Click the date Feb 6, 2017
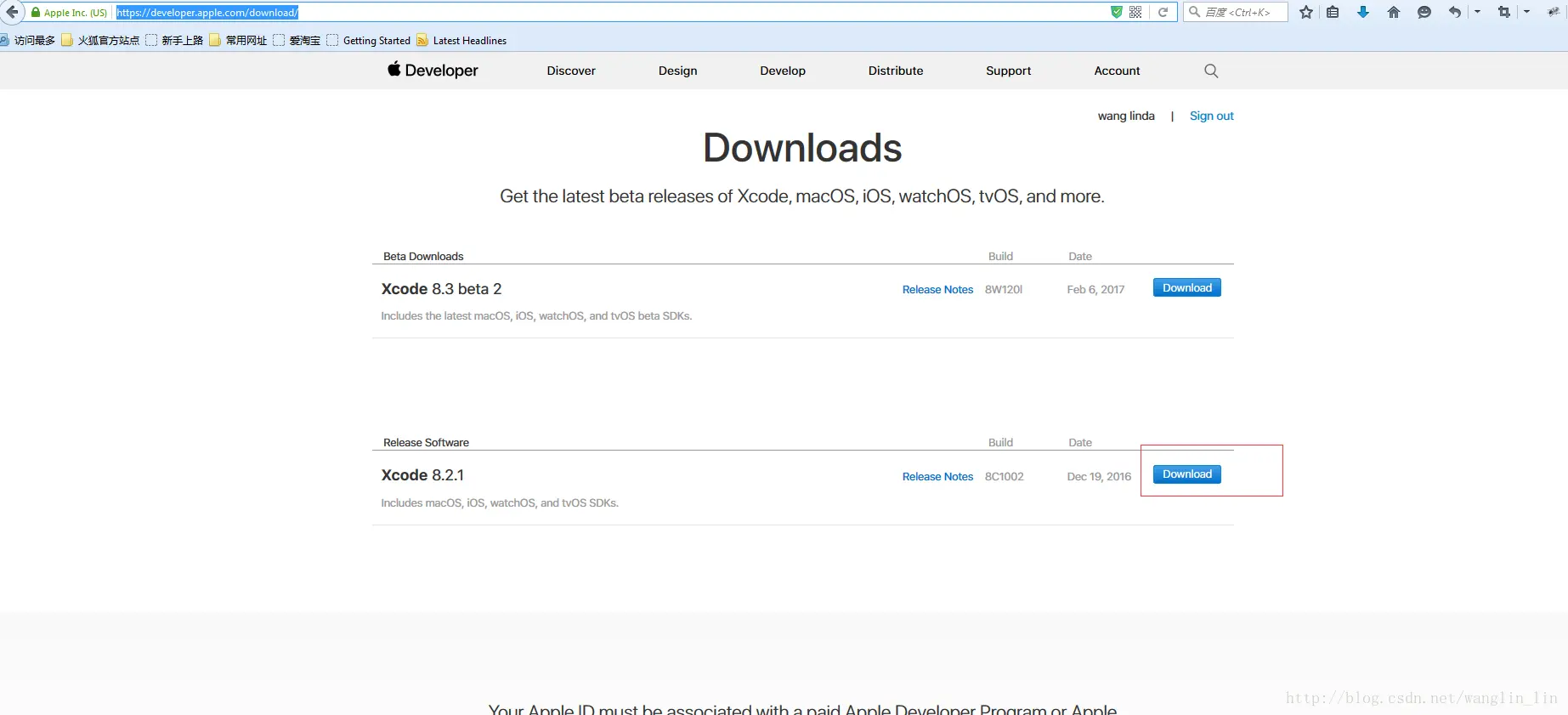1568x715 pixels. point(1095,289)
